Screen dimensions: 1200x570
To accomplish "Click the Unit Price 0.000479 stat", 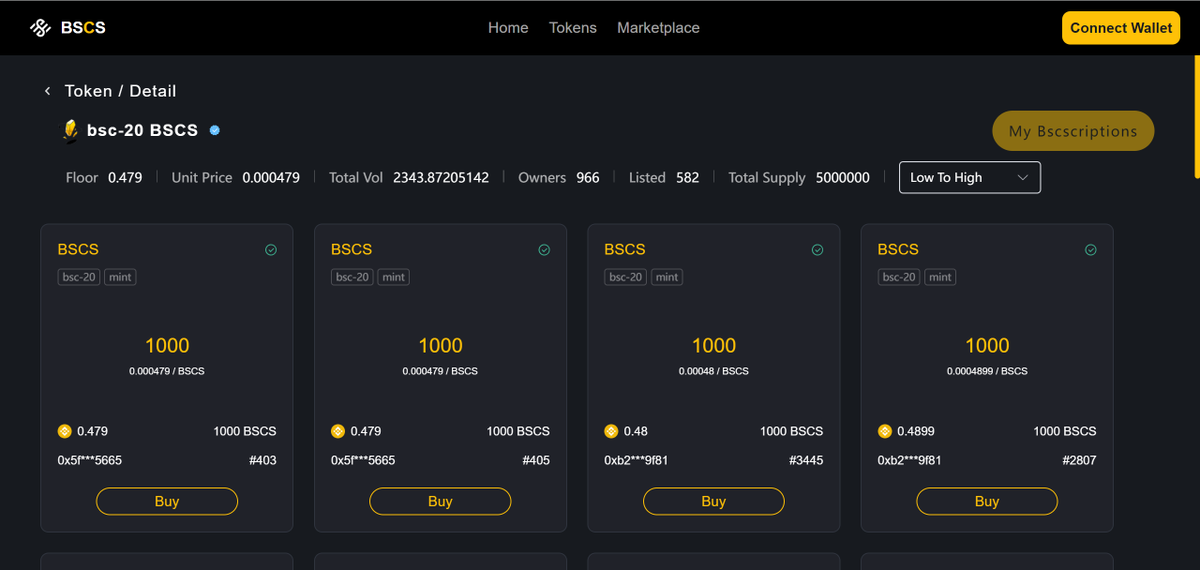I will coord(236,177).
